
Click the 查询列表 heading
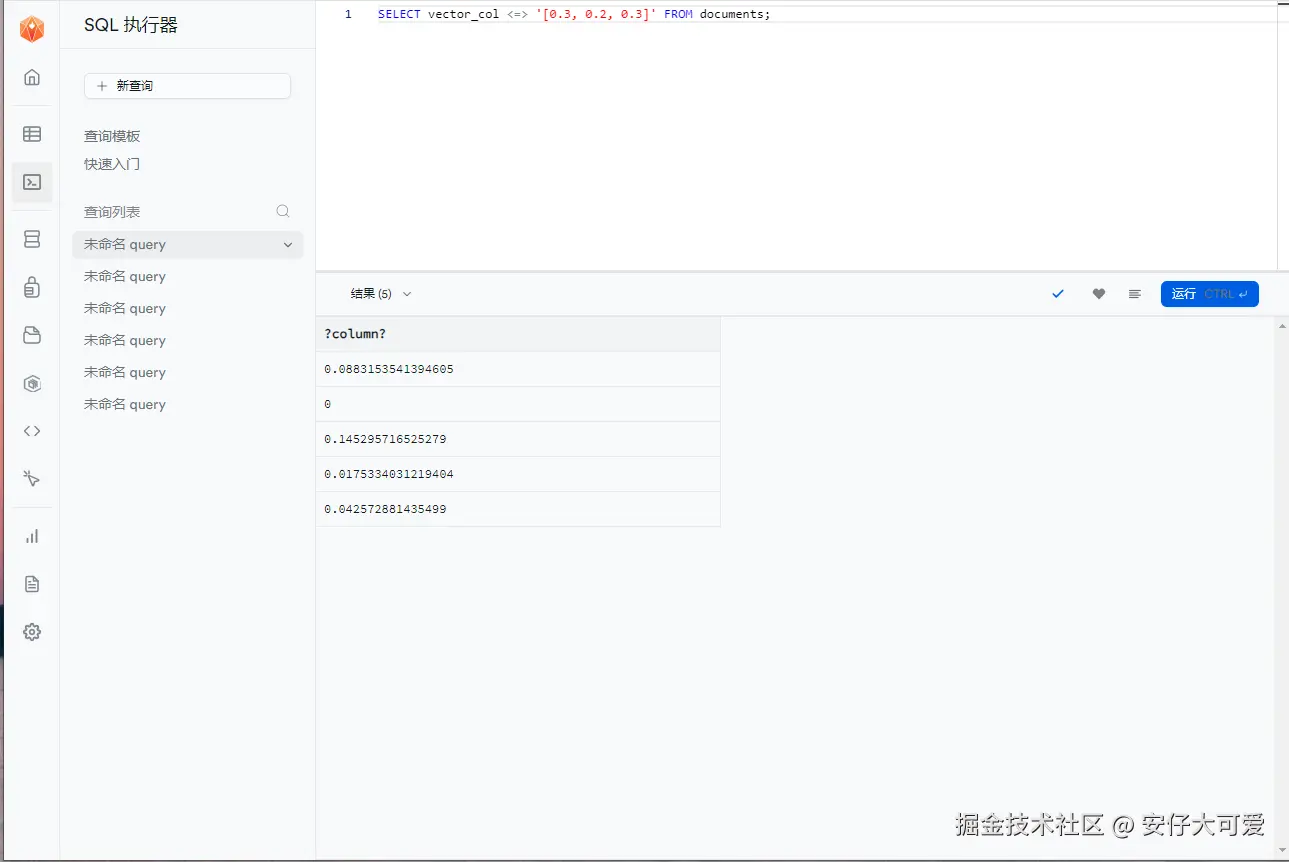[112, 212]
